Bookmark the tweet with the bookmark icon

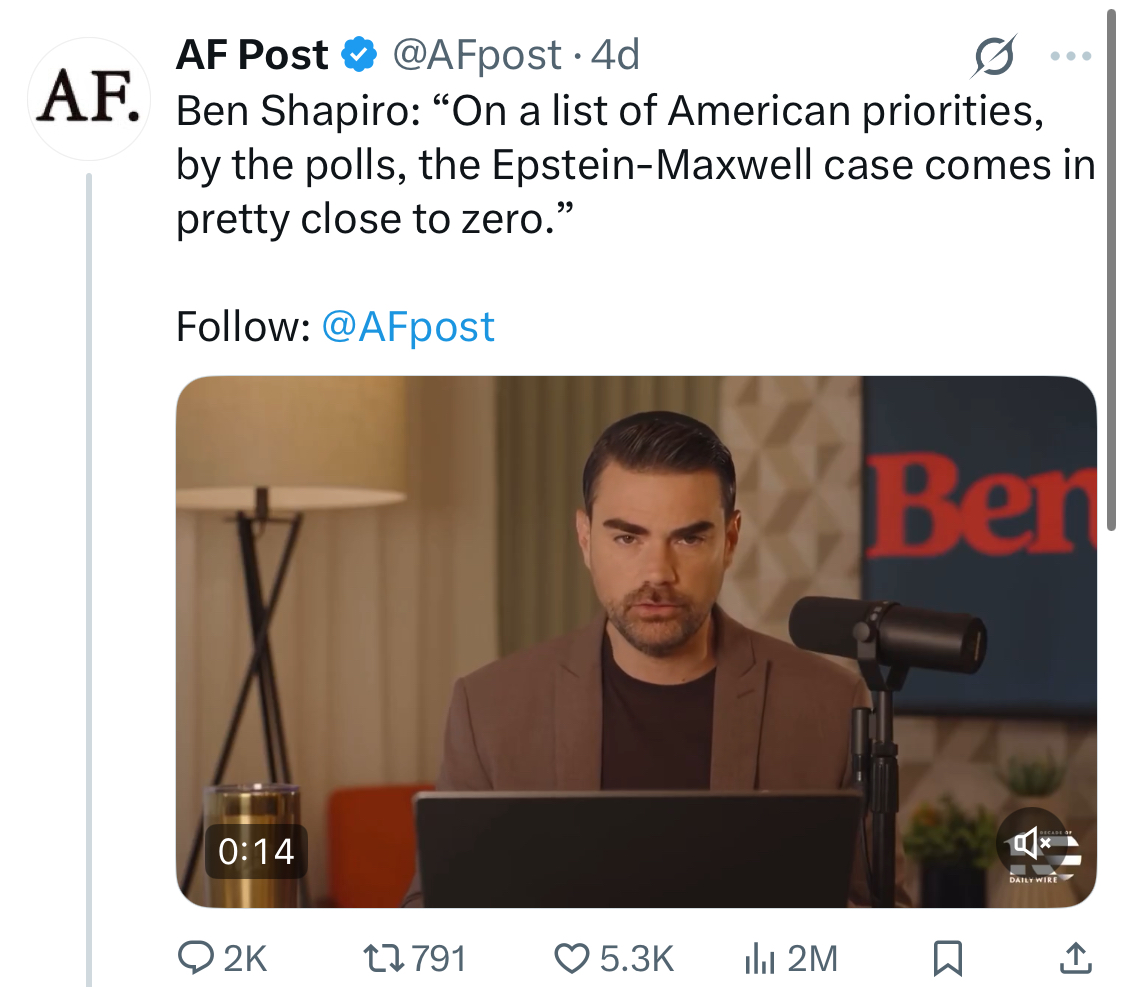coord(947,958)
